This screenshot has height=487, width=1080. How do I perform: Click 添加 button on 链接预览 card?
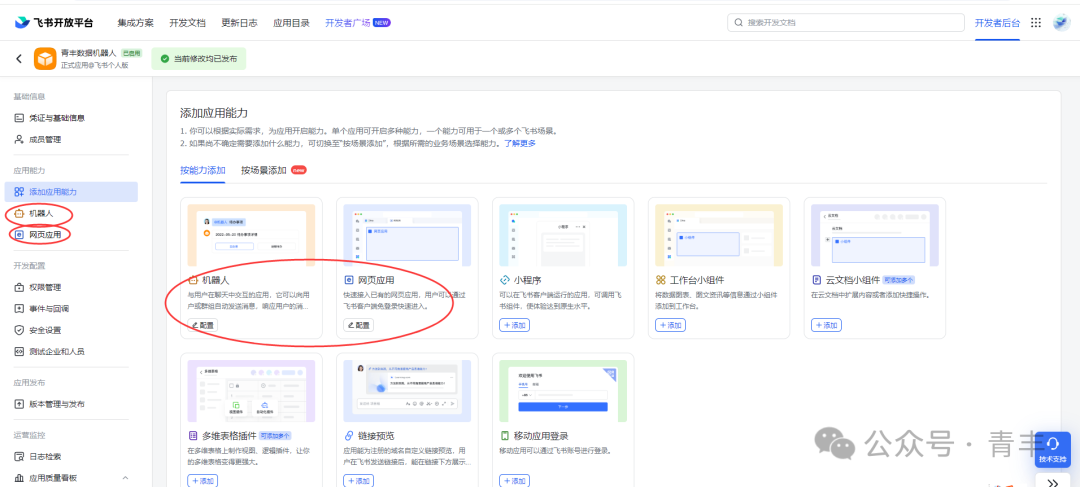coord(359,480)
